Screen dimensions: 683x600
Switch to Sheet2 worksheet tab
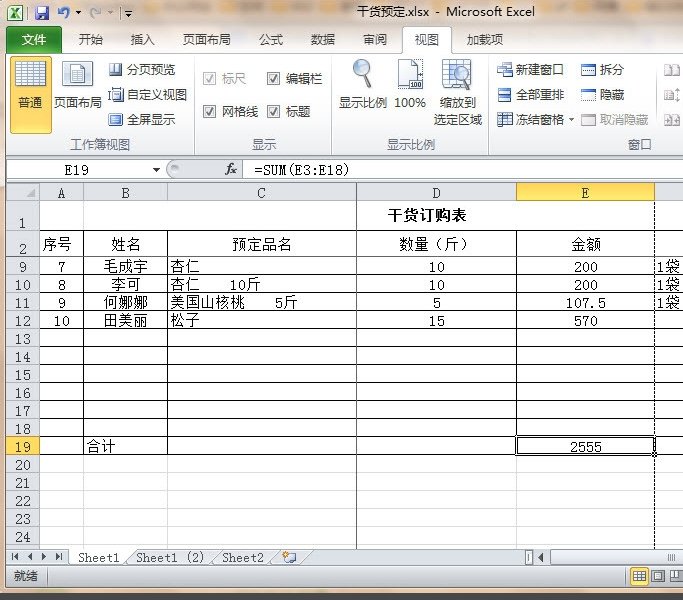(x=243, y=557)
